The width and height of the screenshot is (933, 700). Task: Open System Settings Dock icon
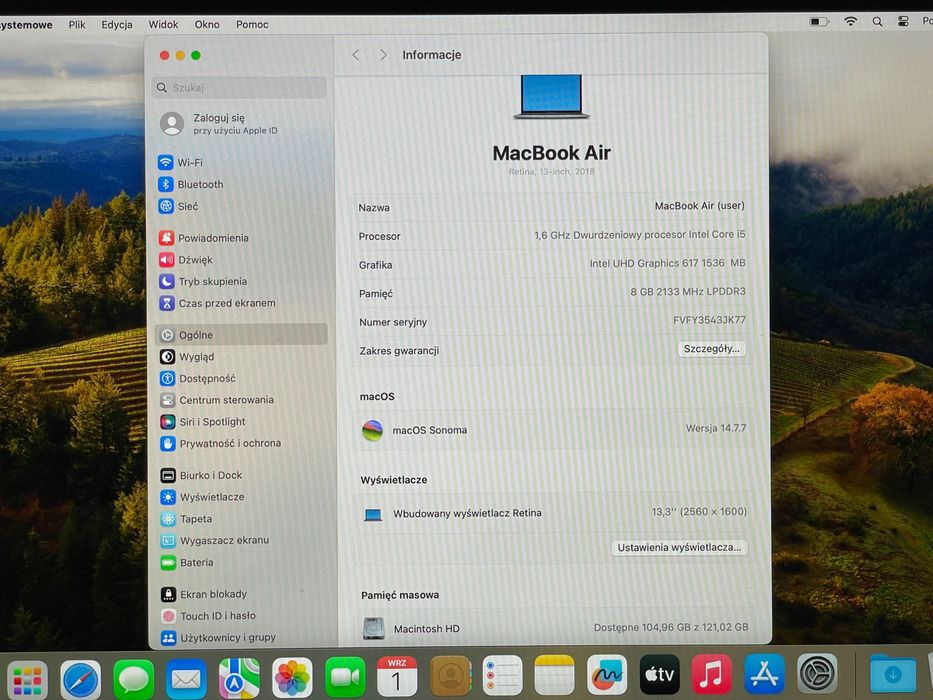[817, 673]
